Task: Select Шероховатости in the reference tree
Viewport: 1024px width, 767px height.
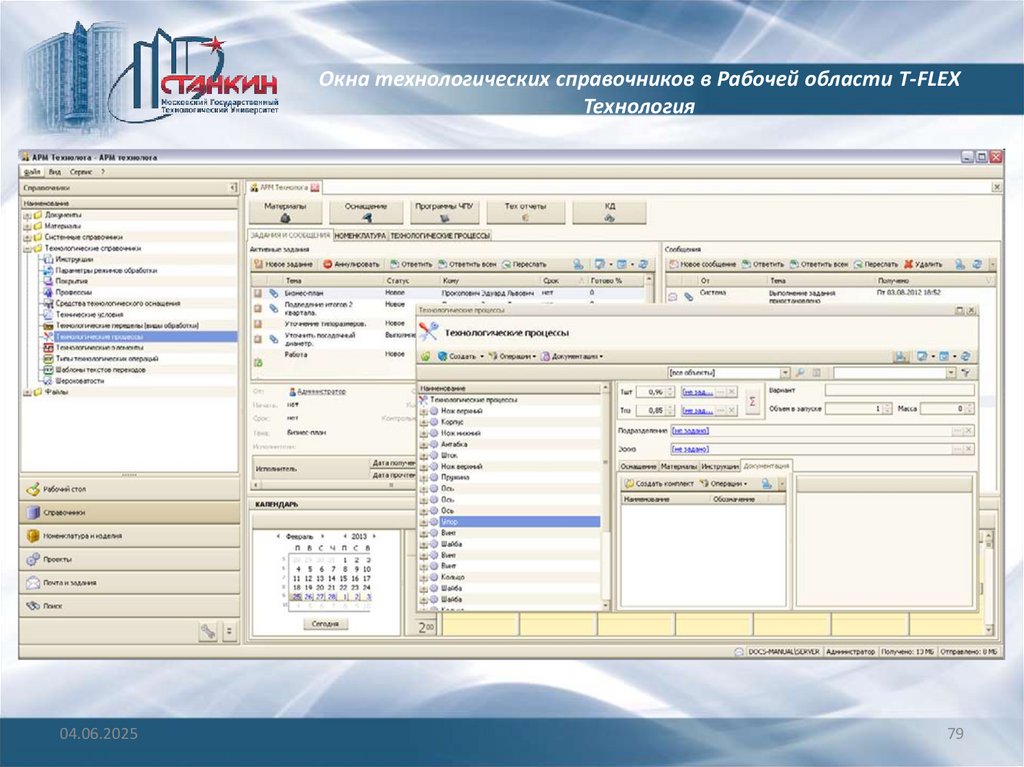Action: [78, 381]
